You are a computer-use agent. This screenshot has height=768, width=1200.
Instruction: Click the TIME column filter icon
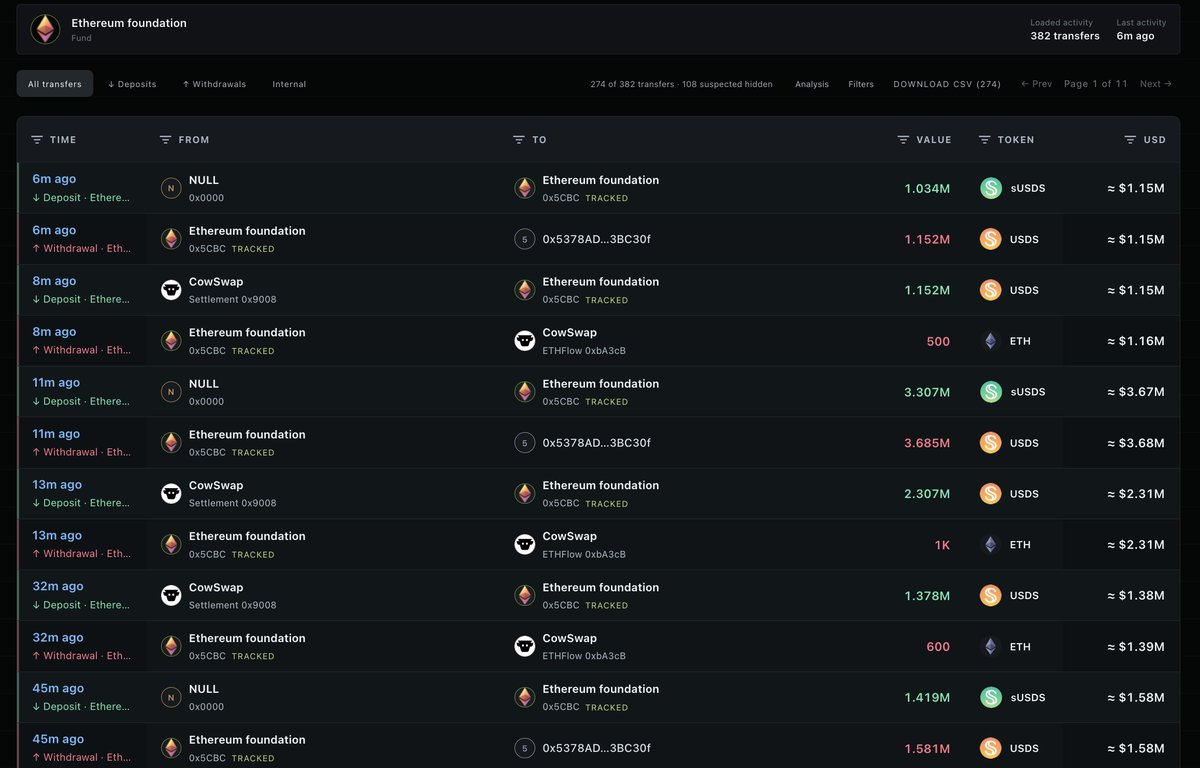point(37,140)
